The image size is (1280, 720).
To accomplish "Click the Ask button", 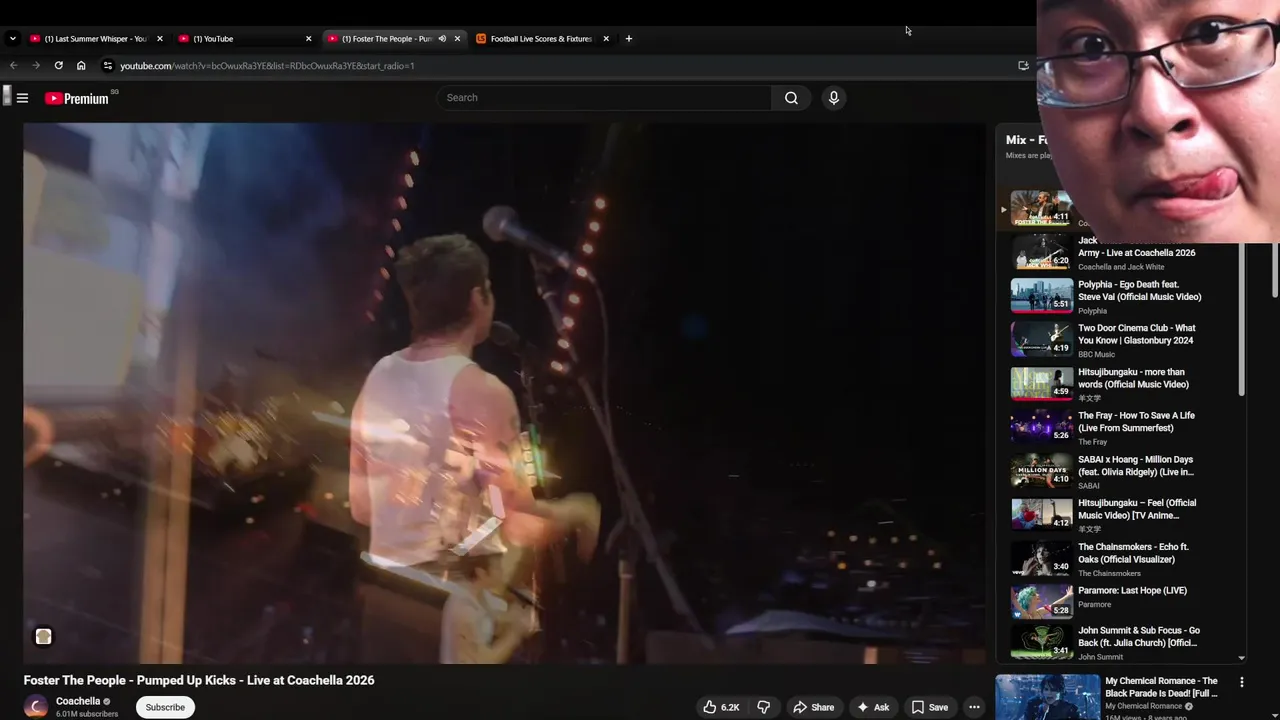I will tap(872, 707).
